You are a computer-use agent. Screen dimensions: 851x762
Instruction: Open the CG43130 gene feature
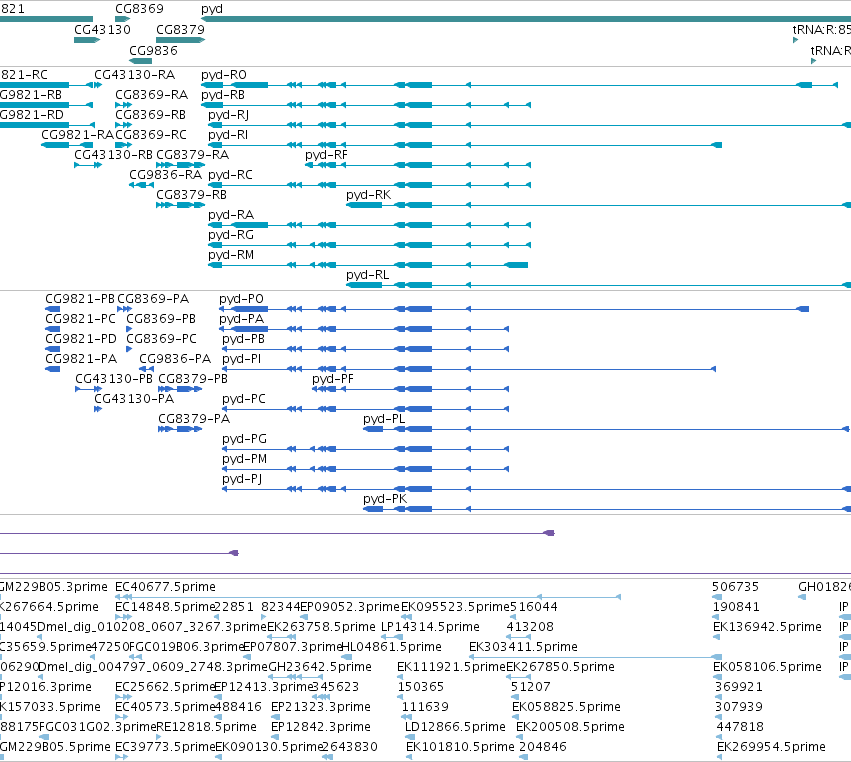tap(87, 40)
